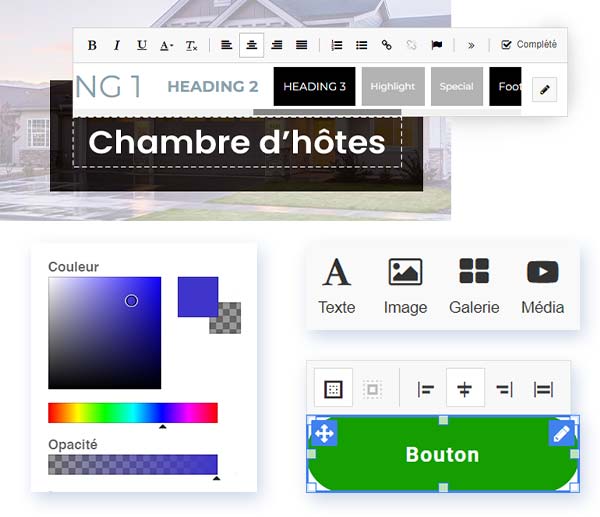
Task: Apply the HEADING 2 style
Action: click(x=212, y=87)
